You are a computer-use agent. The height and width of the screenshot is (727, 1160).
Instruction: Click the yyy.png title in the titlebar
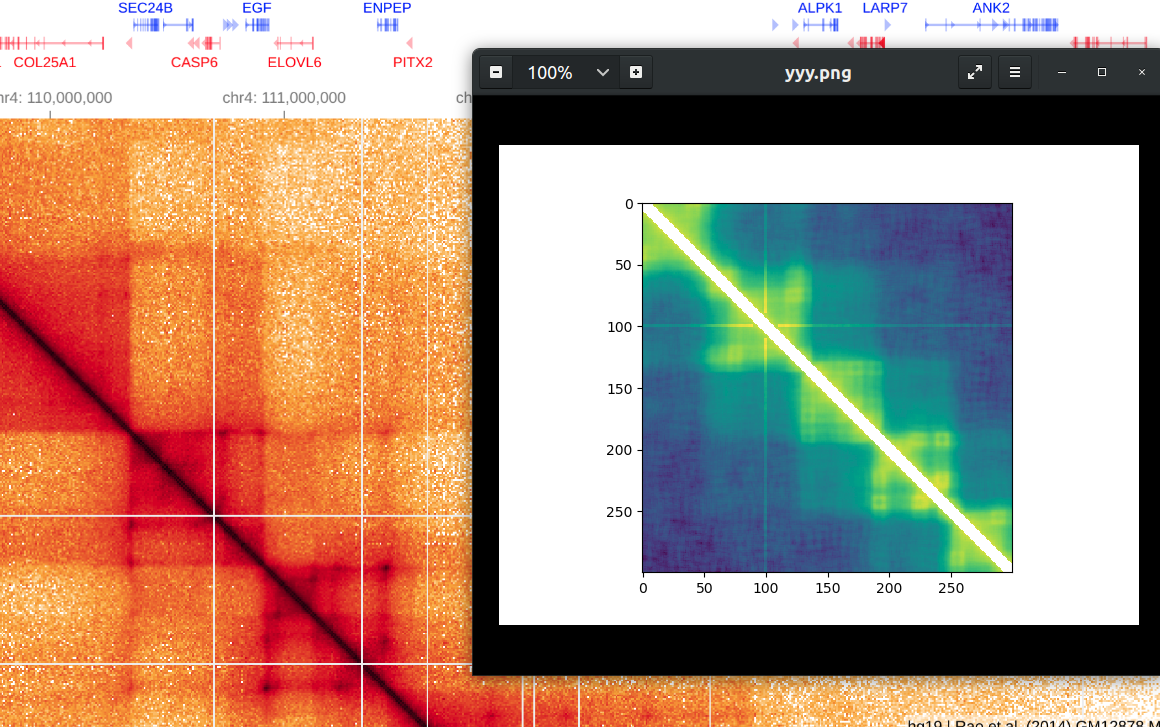(818, 72)
